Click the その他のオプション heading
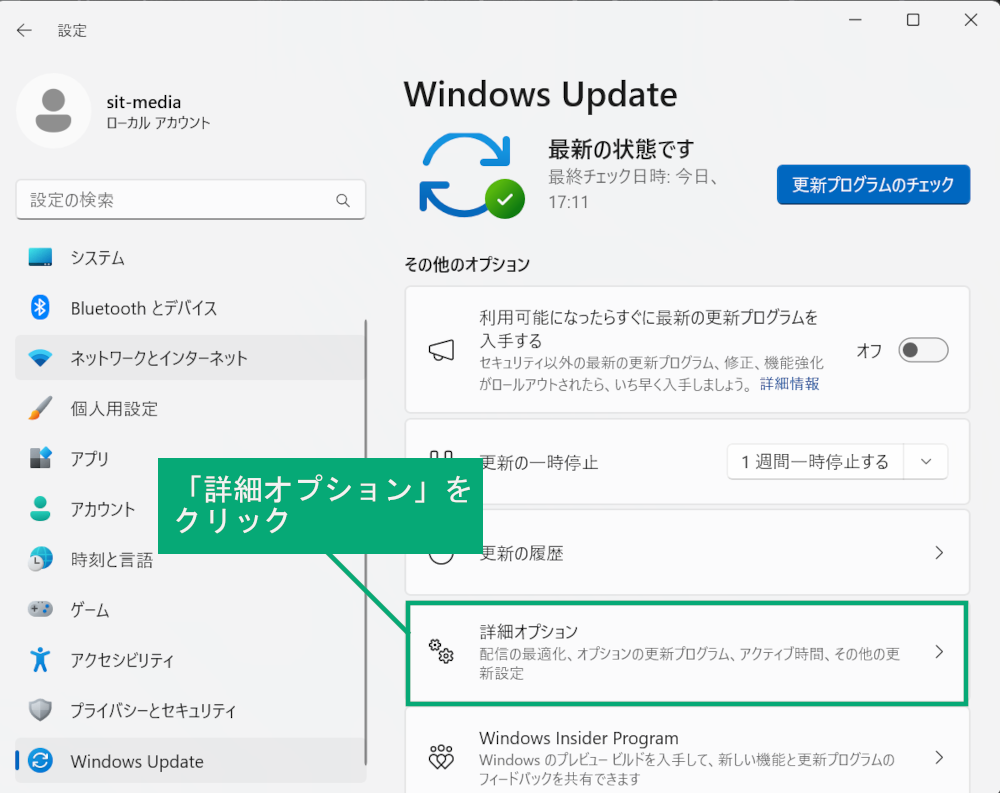 [x=467, y=264]
